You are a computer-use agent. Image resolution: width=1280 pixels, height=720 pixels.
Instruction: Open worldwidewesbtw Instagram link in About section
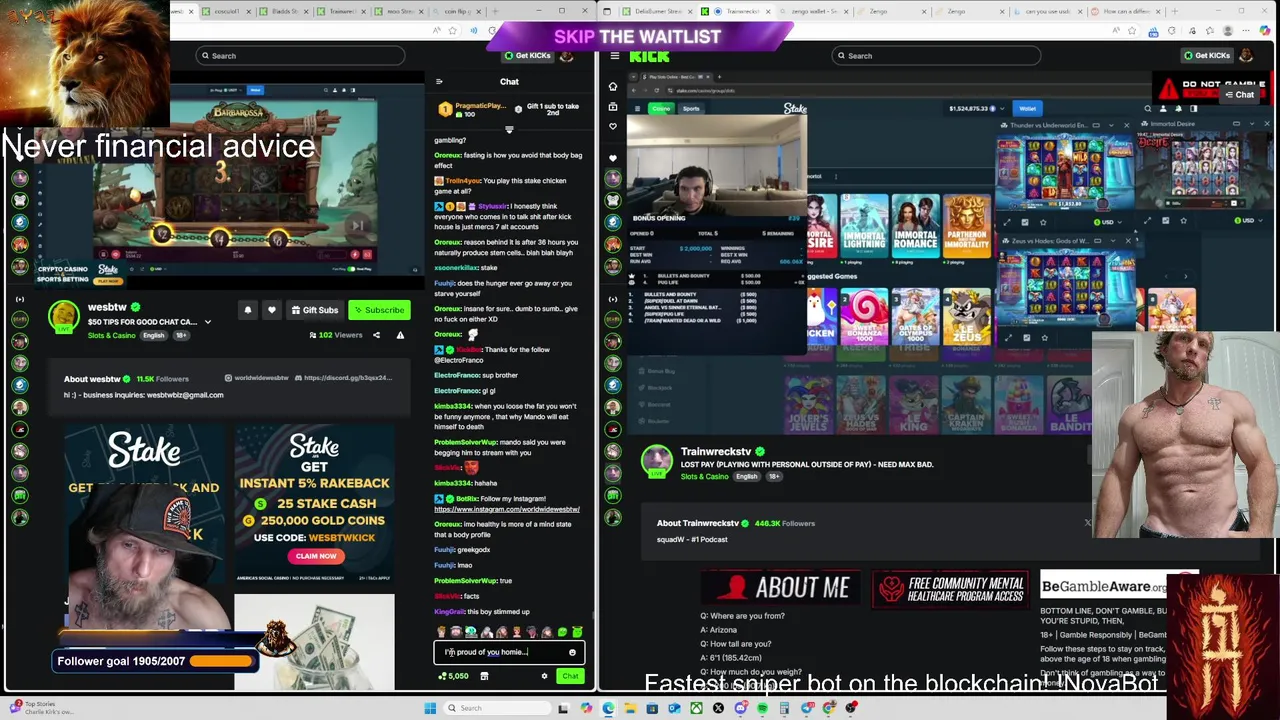[x=256, y=378]
